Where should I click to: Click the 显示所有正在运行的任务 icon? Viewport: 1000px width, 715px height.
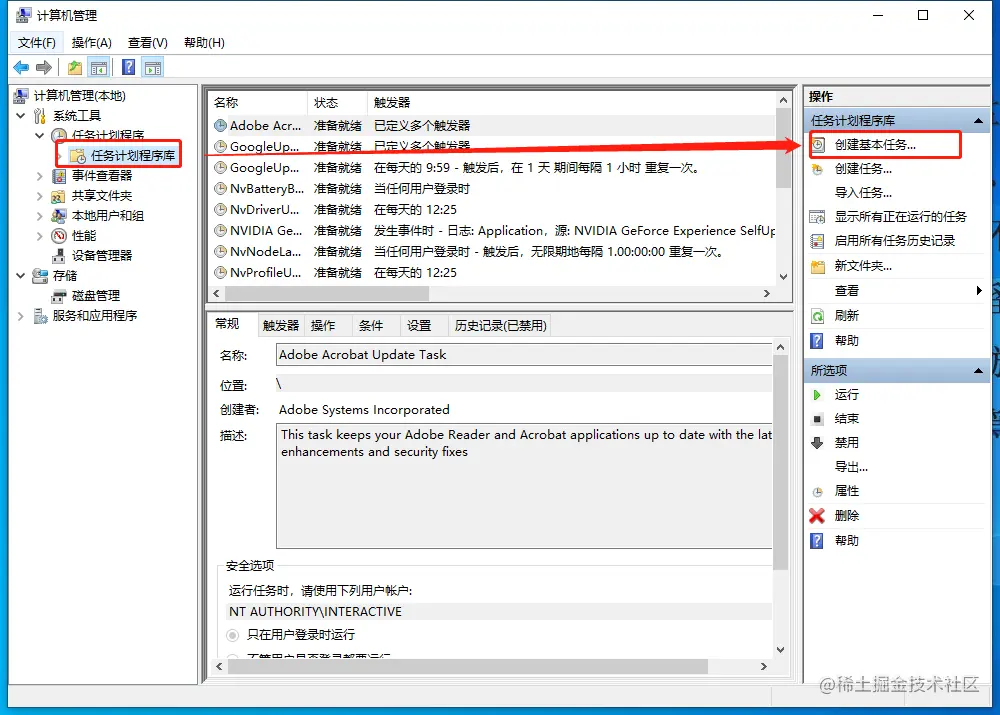817,217
